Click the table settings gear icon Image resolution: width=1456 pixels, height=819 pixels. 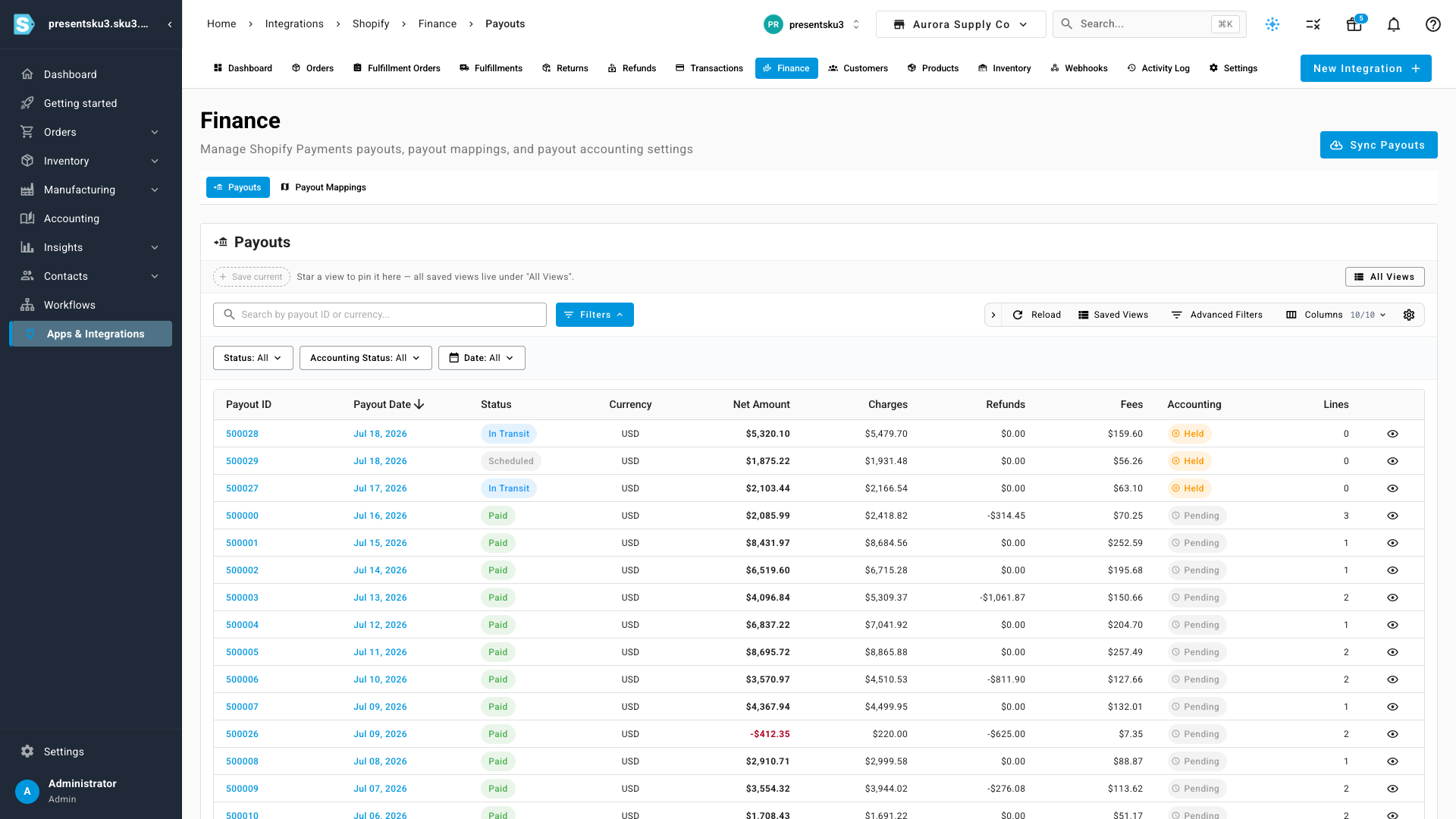1409,315
